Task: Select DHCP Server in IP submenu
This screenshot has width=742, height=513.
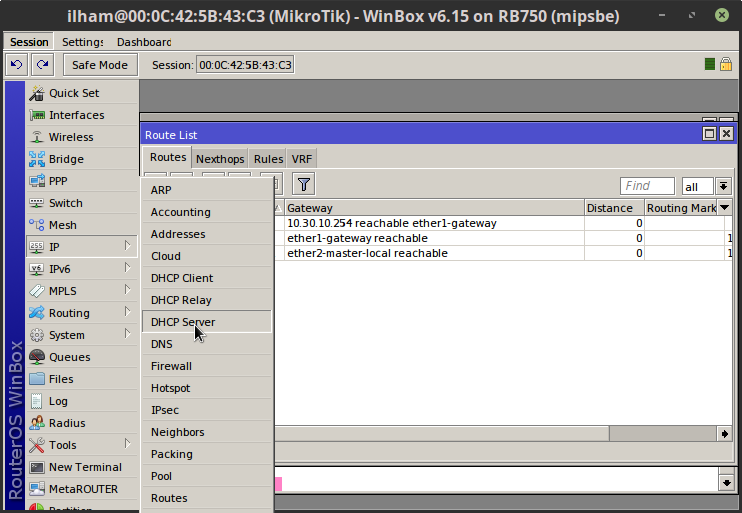Action: pos(207,322)
